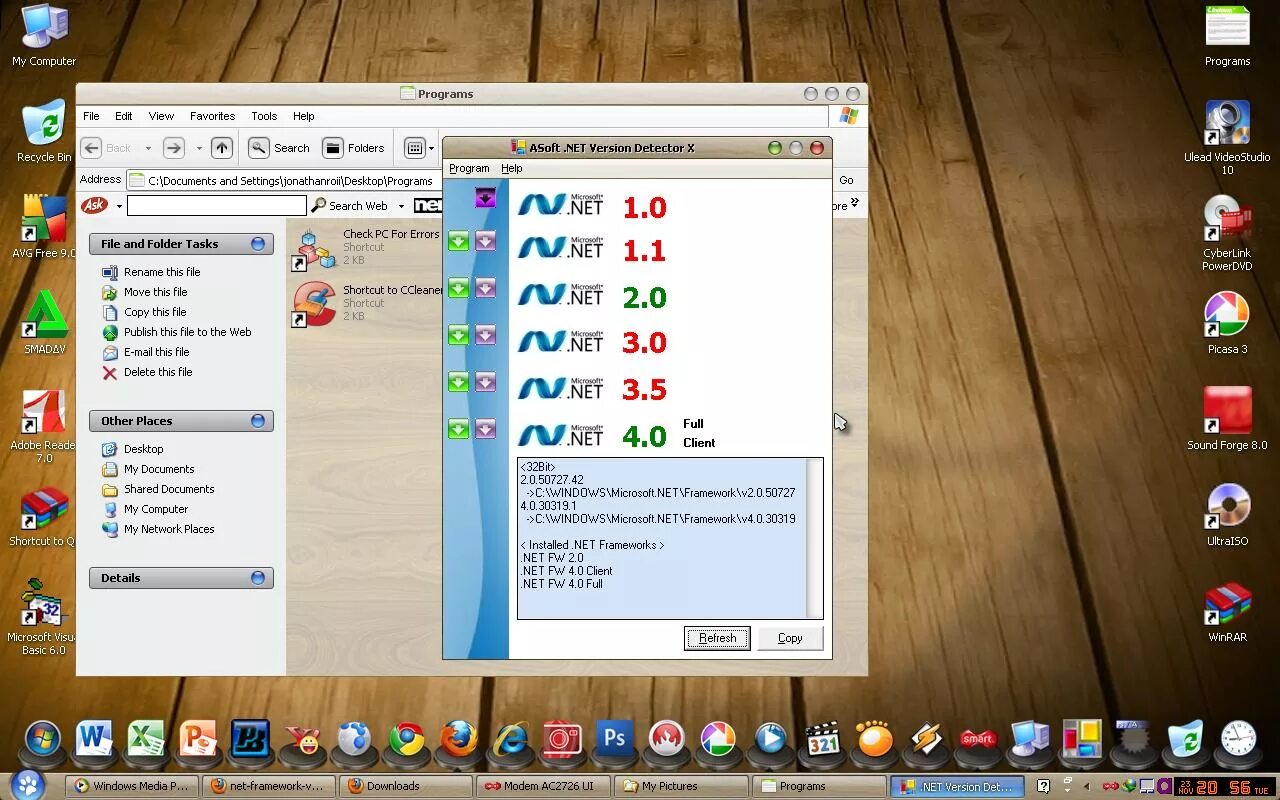Click the green download arrow for .NET 2.0

(458, 288)
